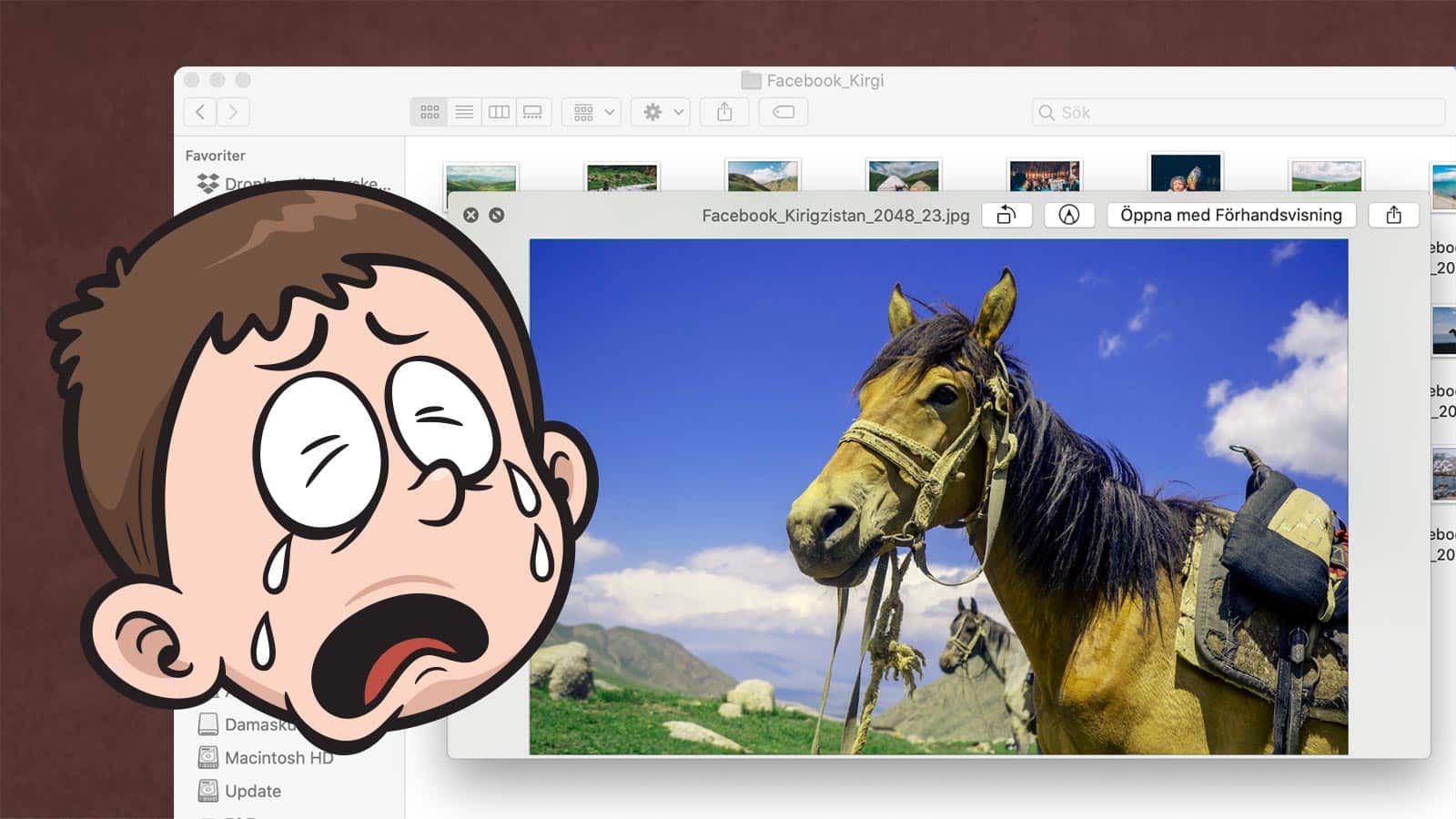Click the Sök search field
Viewport: 1456px width, 819px height.
click(x=1239, y=112)
